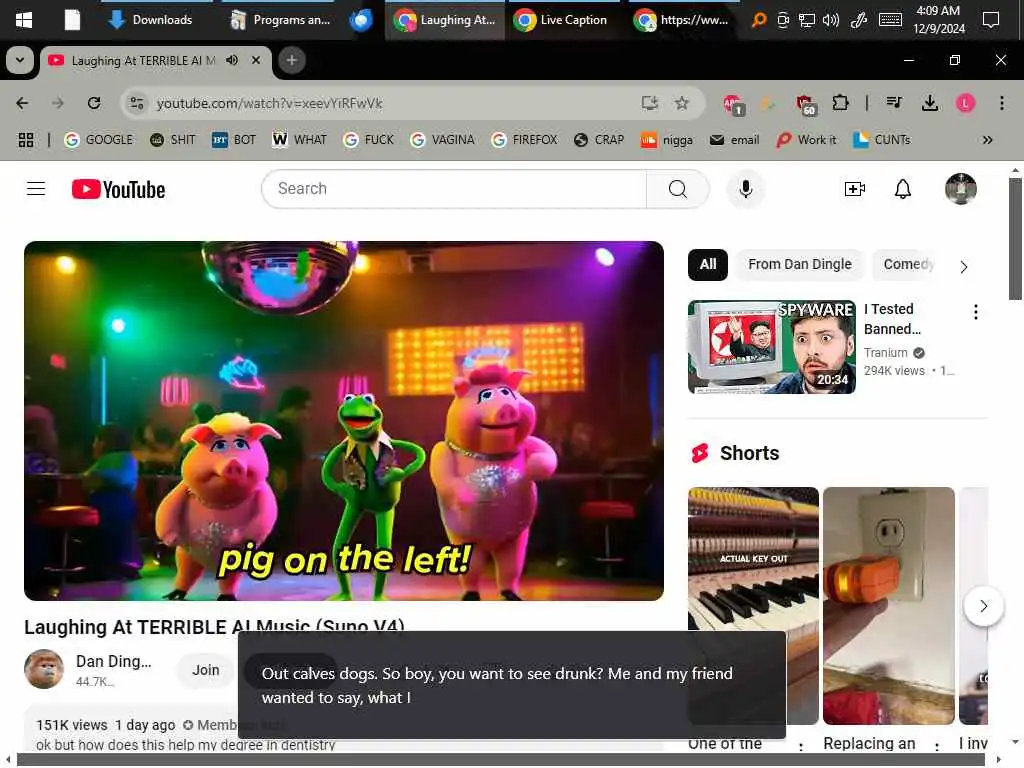Open the WHAT Wikipedia bookmark

pyautogui.click(x=299, y=140)
